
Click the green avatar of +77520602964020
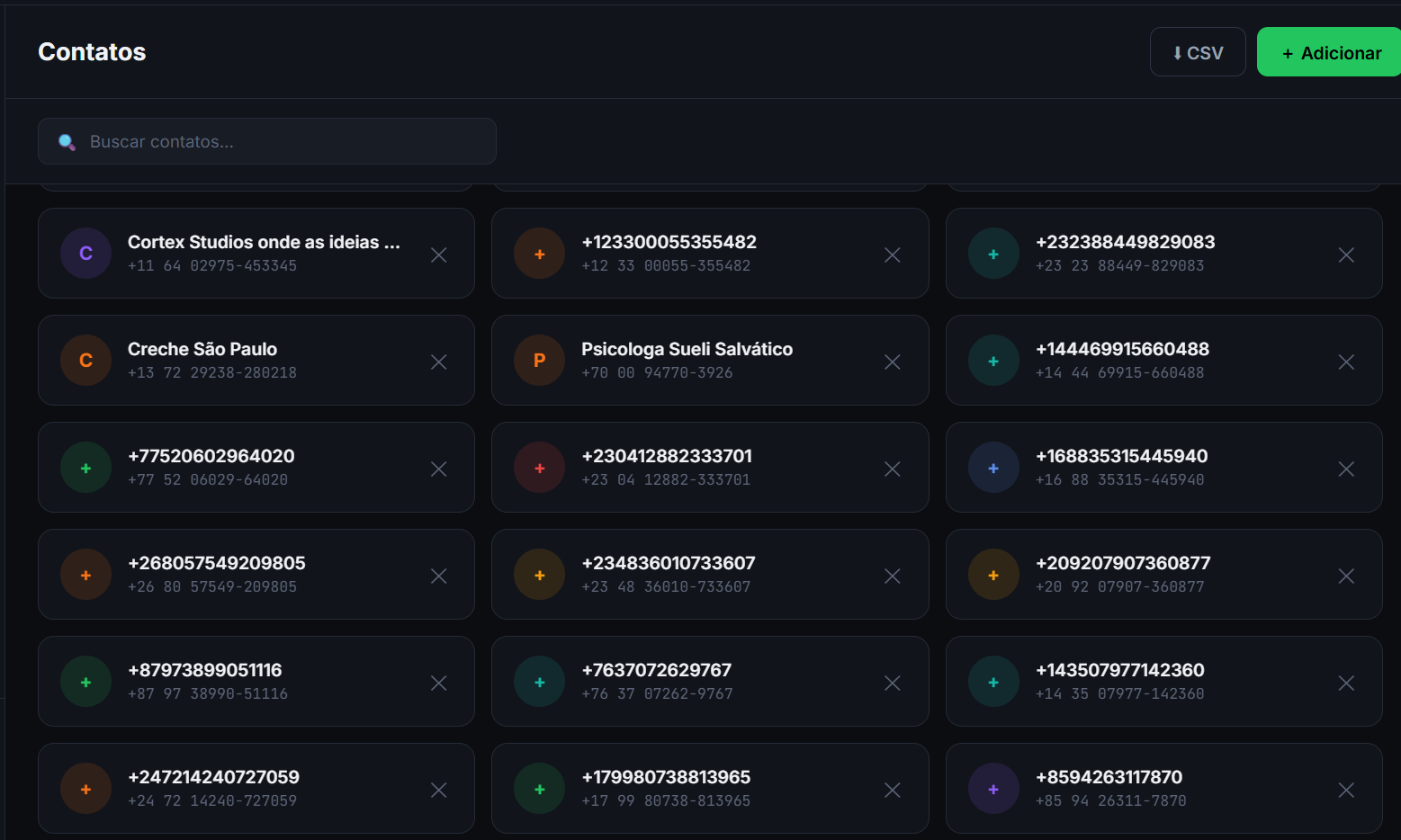(85, 467)
